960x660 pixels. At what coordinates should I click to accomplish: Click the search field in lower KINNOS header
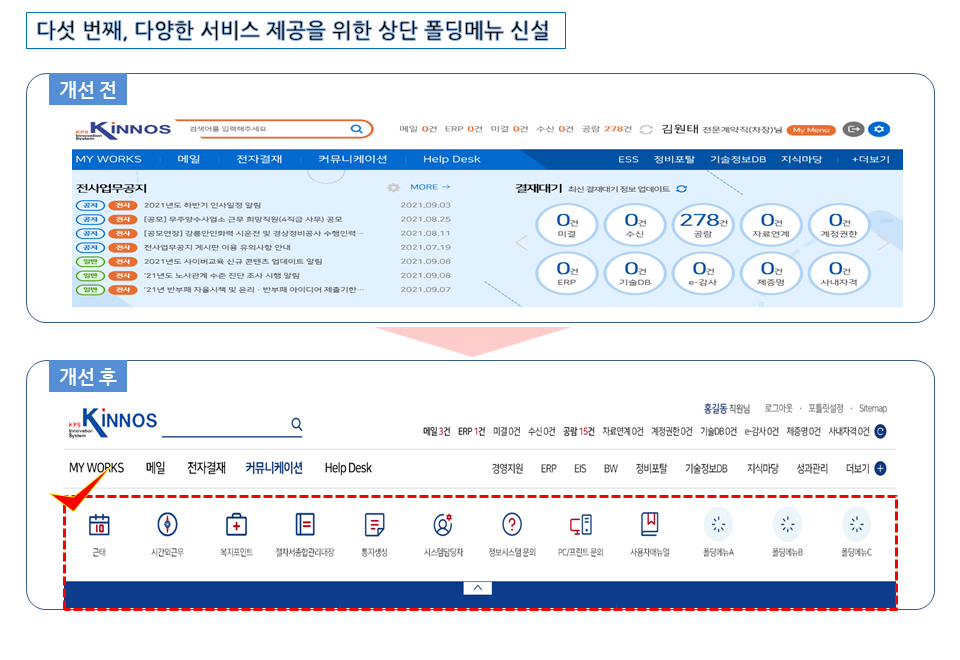(x=232, y=424)
